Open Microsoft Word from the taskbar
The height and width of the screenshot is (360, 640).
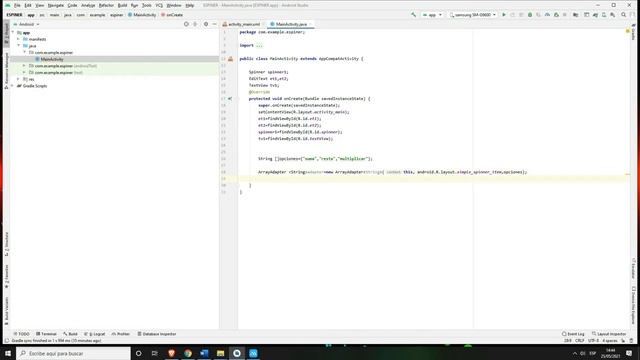pos(204,353)
